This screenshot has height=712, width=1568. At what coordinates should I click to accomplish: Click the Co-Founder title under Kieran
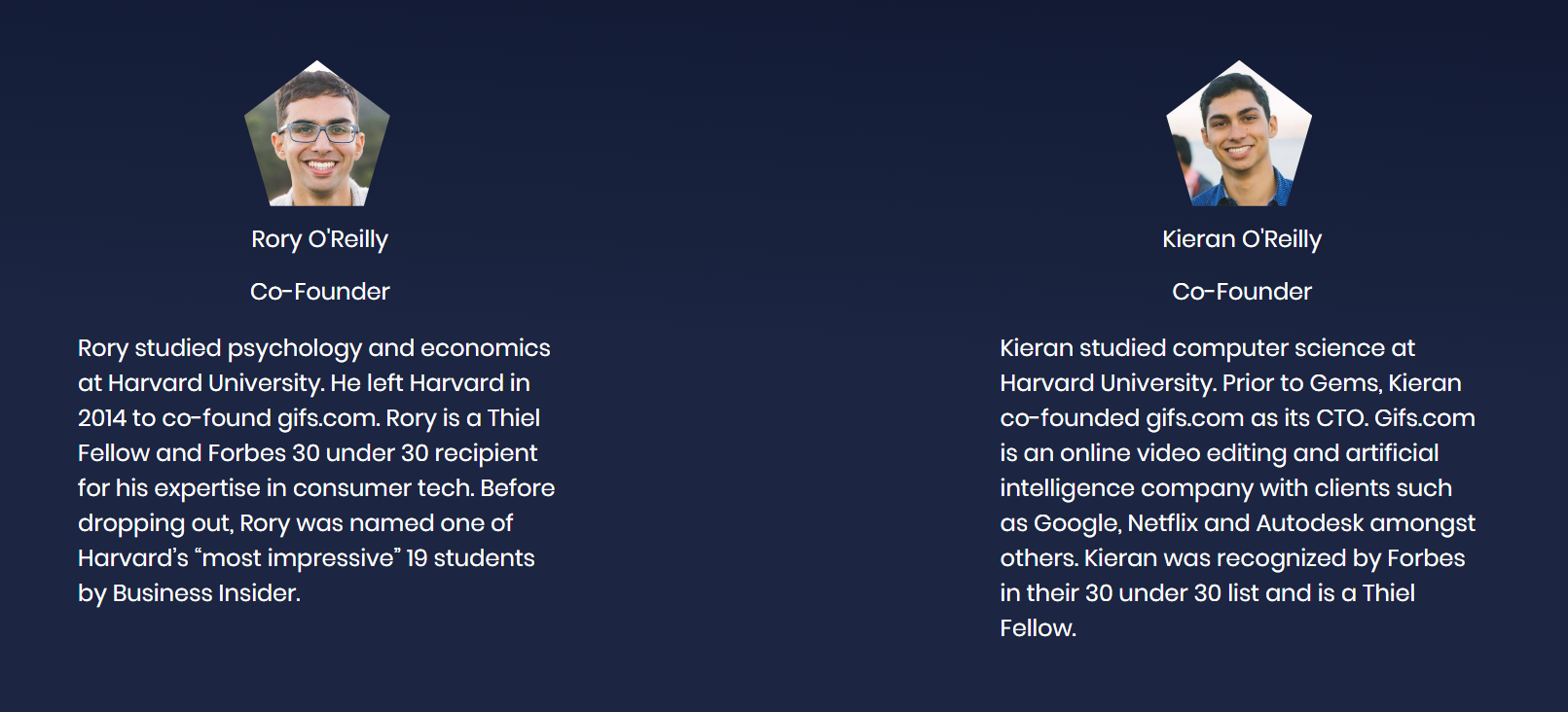pos(1242,292)
